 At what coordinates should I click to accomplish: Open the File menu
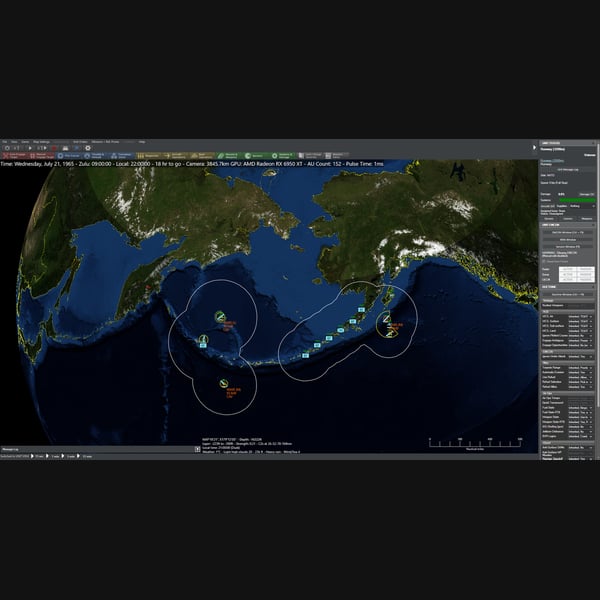5,142
